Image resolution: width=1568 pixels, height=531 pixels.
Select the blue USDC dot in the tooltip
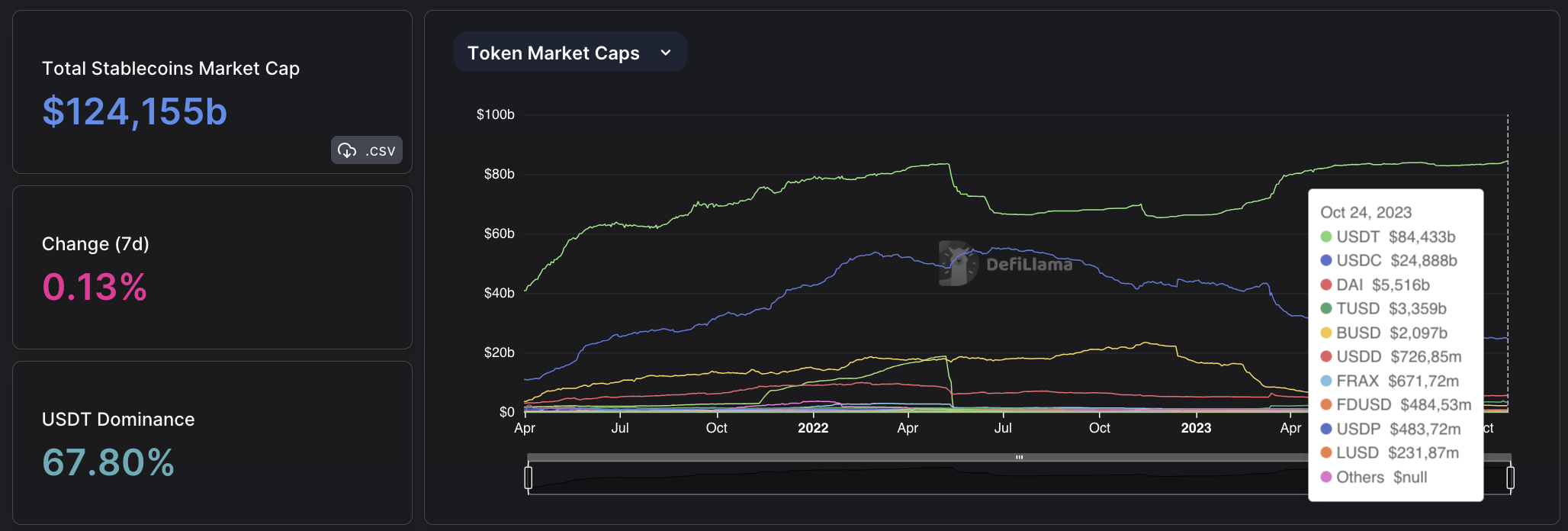1326,261
